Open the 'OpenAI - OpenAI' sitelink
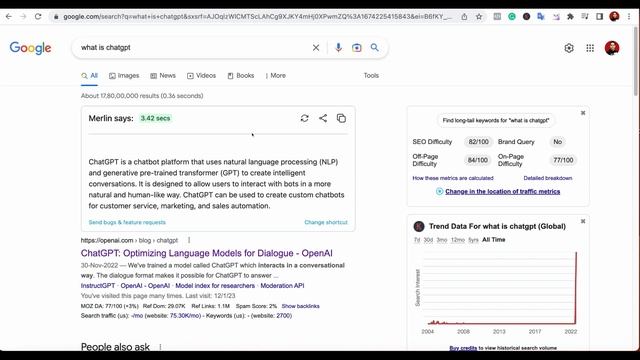Screen dimensions: 640x360 pyautogui.click(x=145, y=286)
